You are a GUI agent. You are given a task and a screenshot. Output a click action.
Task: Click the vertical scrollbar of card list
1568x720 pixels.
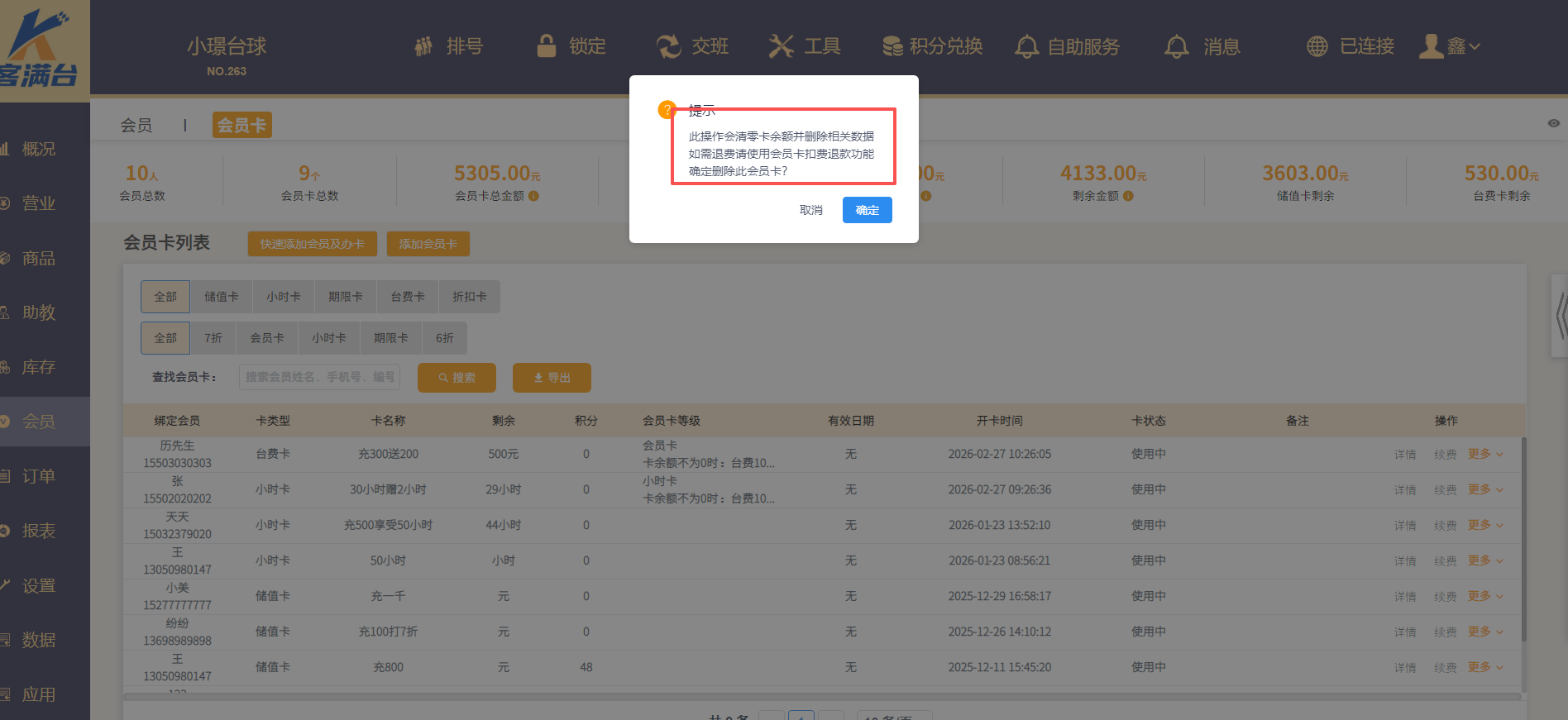click(x=1523, y=537)
